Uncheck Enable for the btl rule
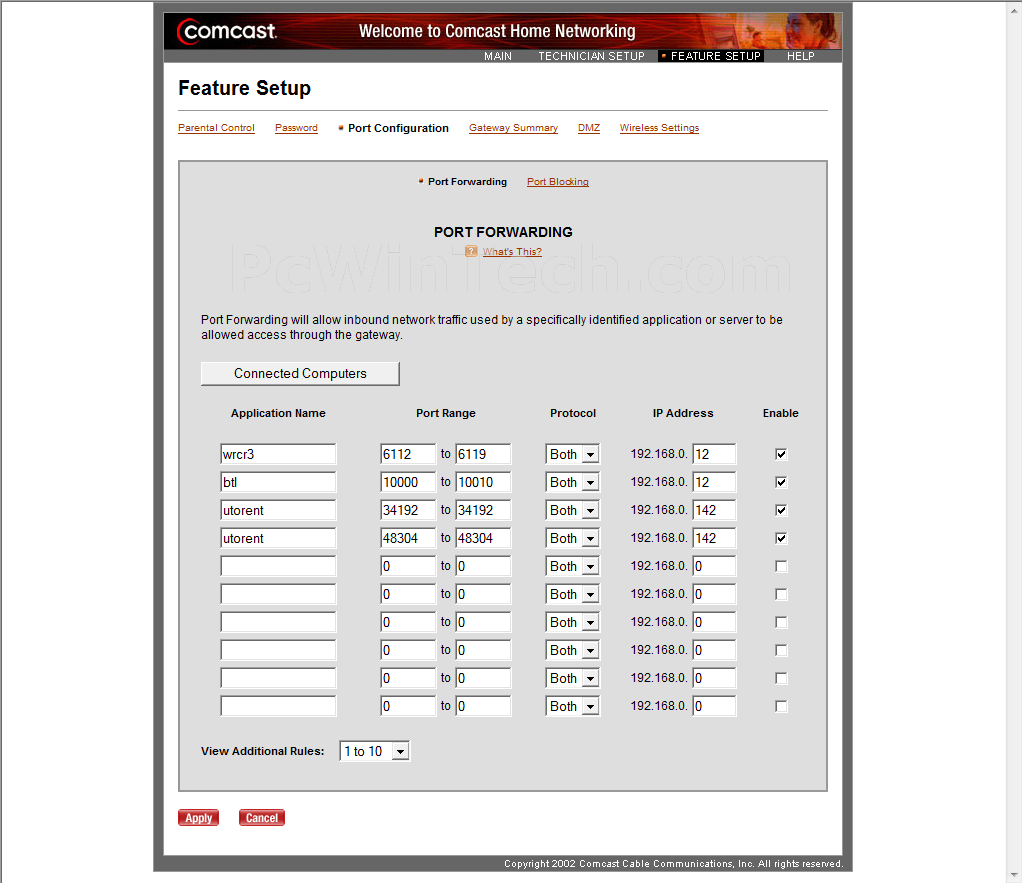The width and height of the screenshot is (1022, 883). (x=781, y=482)
